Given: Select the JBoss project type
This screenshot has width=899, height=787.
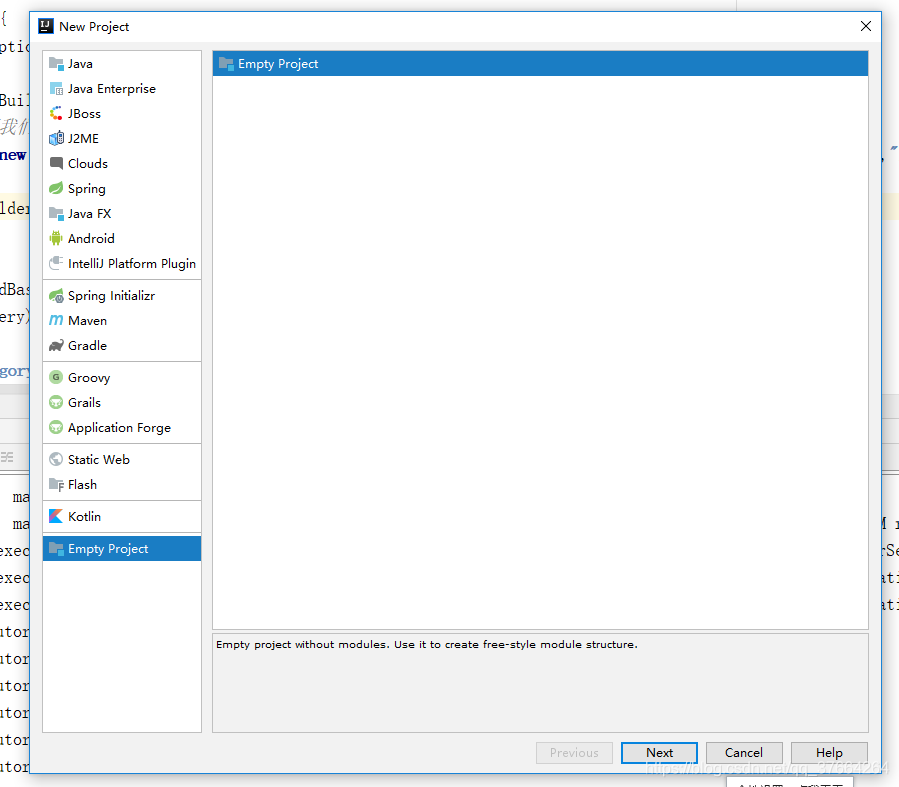Looking at the screenshot, I should click(122, 113).
